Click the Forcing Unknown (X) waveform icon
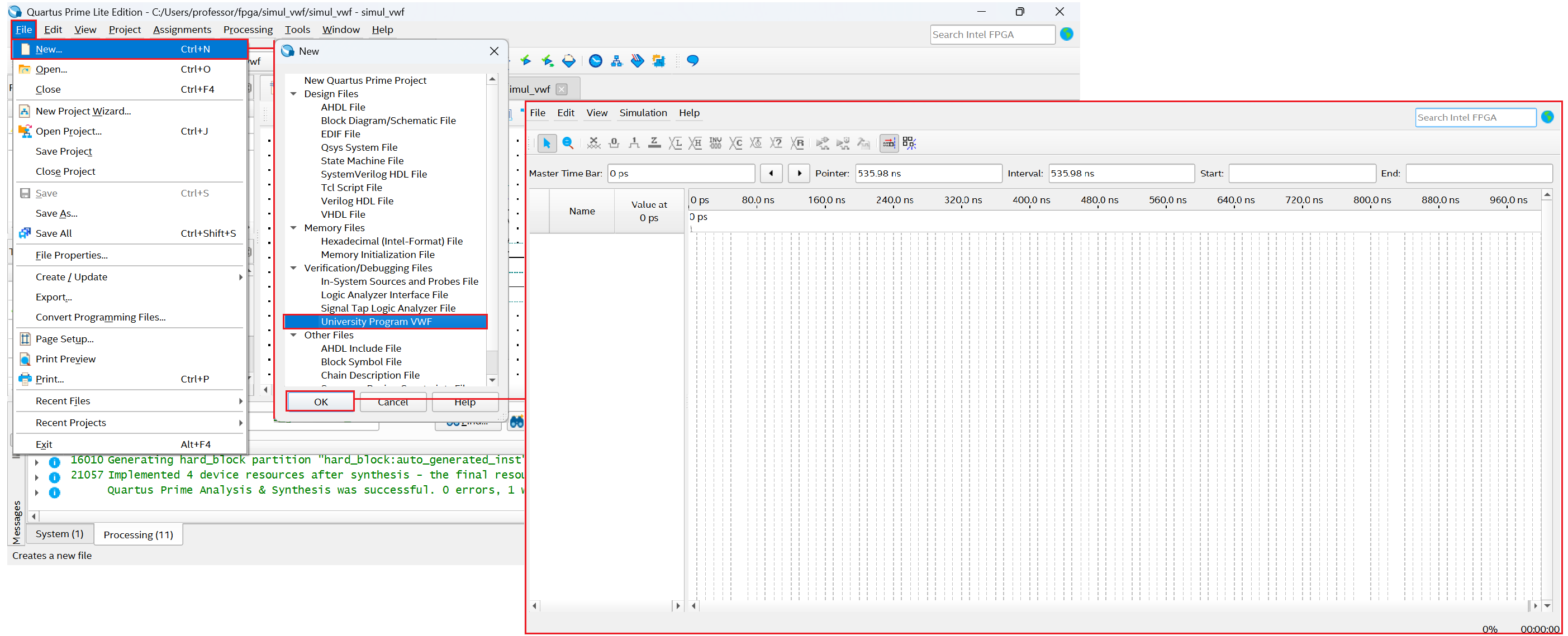1568x636 pixels. (593, 143)
